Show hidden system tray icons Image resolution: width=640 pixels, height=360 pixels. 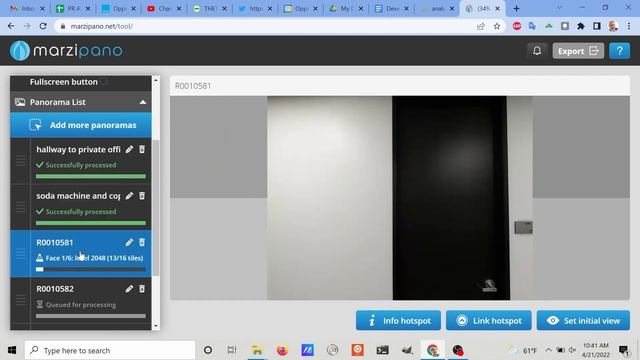coord(548,350)
